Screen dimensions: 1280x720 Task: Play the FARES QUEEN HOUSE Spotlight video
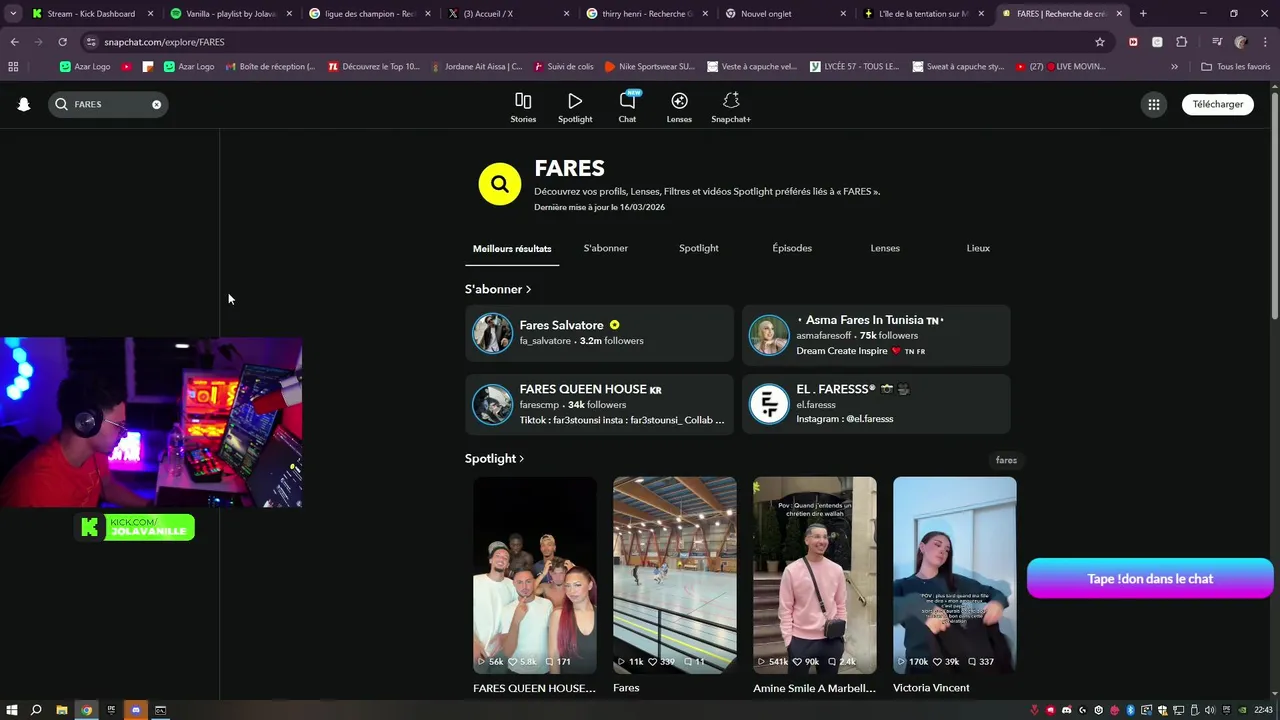click(x=535, y=575)
